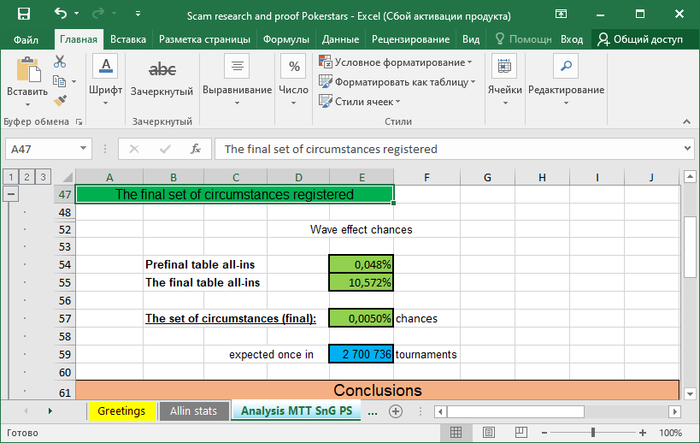This screenshot has height=443, width=700.
Task: Click the Помощн lightbulb search box
Action: pyautogui.click(x=523, y=40)
